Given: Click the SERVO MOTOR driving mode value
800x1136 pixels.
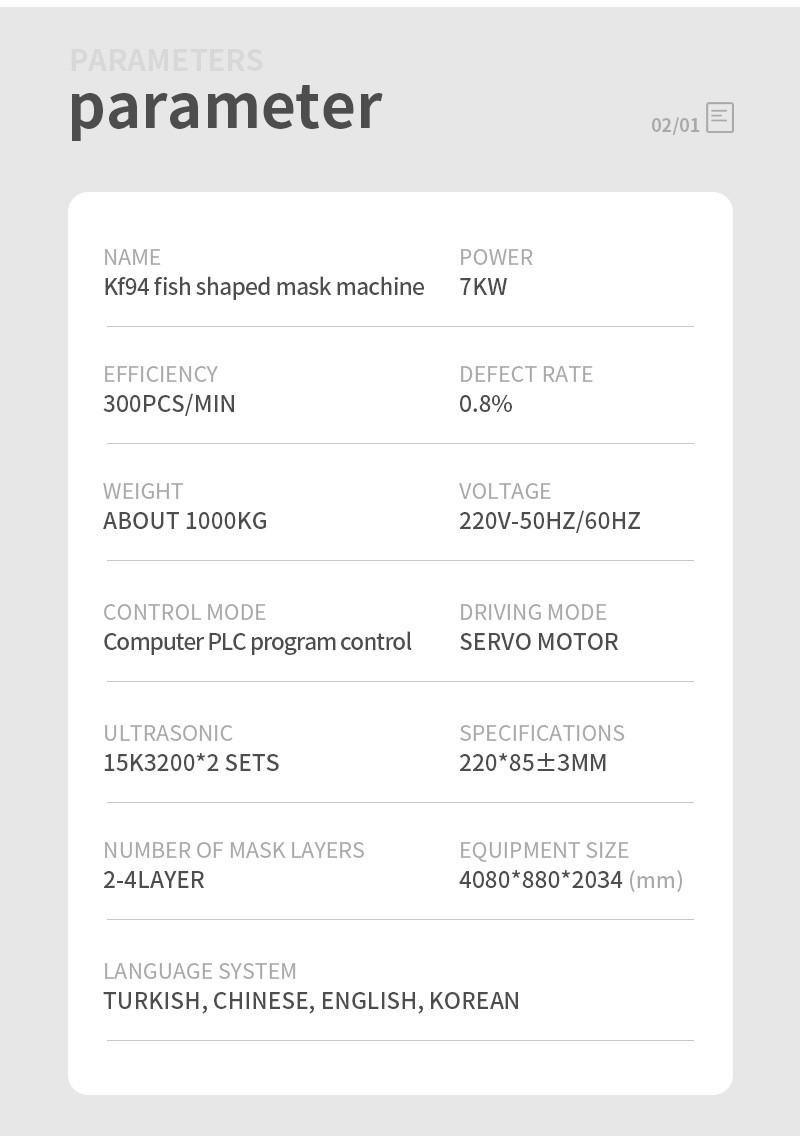Looking at the screenshot, I should click(x=539, y=642).
